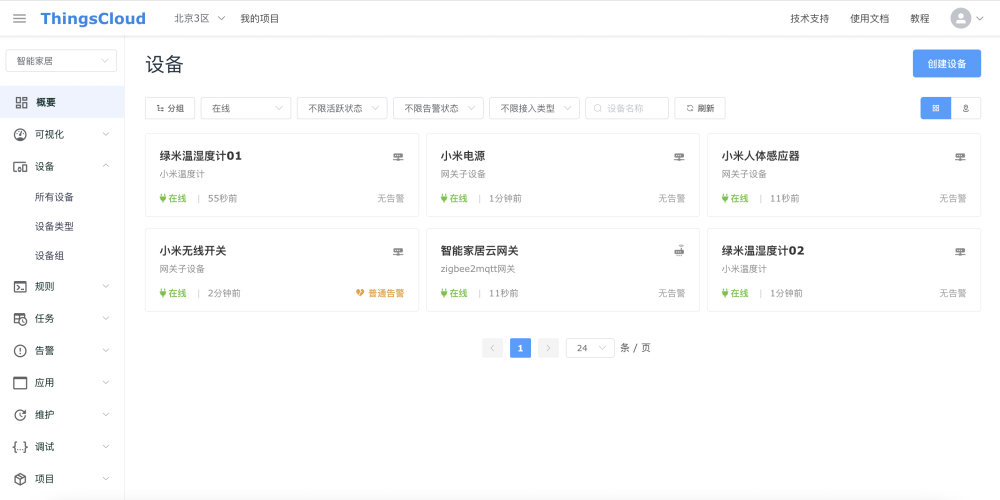The image size is (1000, 500).
Task: Click the next page arrow
Action: coord(548,348)
